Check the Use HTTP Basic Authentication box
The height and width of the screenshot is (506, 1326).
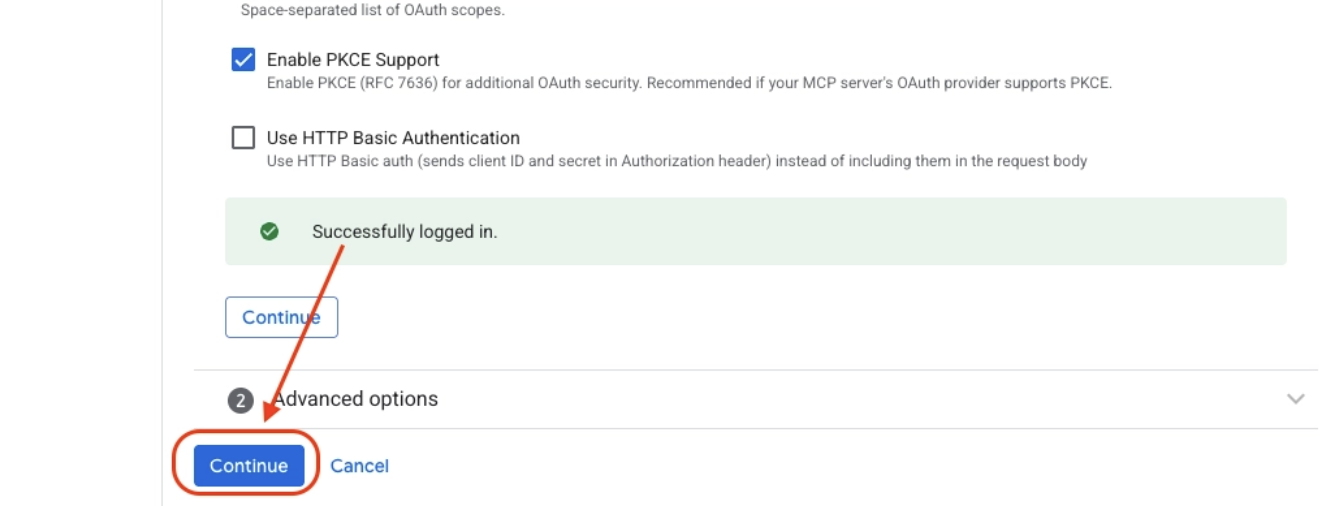243,138
